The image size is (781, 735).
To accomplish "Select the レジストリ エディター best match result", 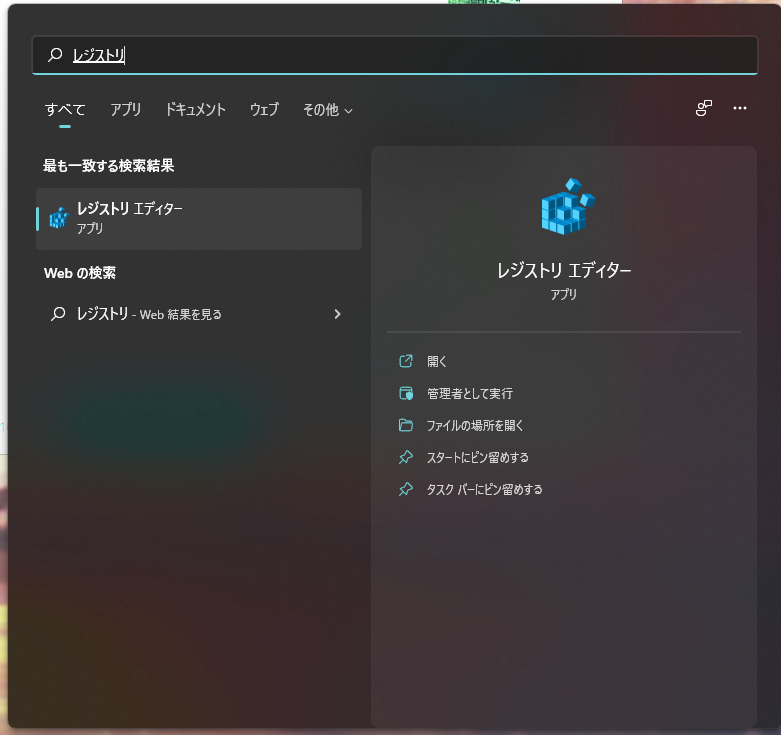I will [x=199, y=219].
